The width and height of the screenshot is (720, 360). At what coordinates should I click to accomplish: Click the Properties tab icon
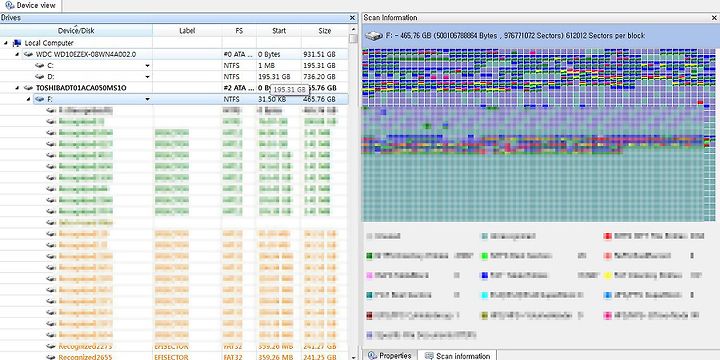[x=372, y=355]
